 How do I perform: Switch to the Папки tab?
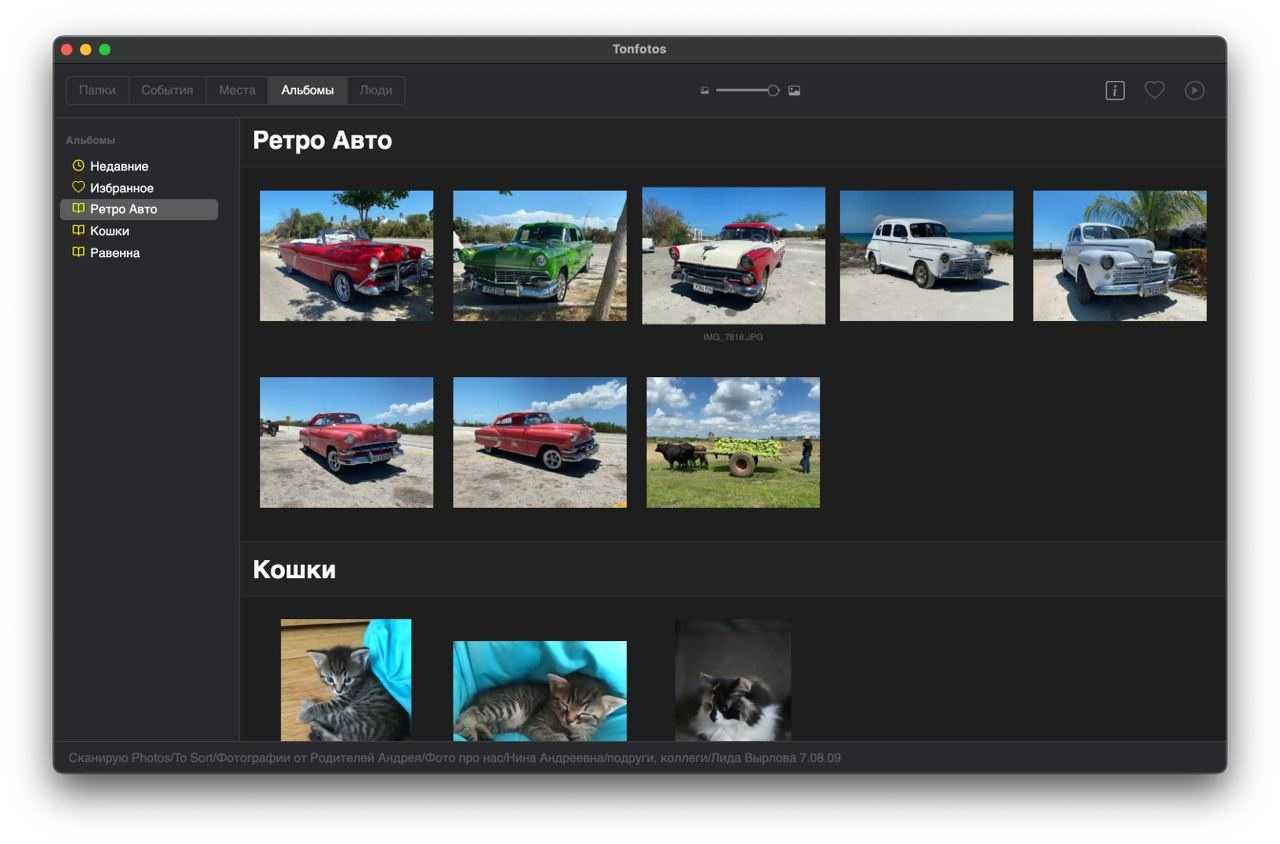(x=97, y=90)
